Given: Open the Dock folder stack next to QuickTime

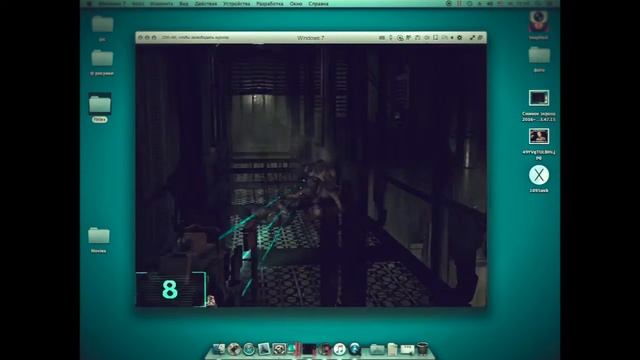Looking at the screenshot, I should pos(377,349).
